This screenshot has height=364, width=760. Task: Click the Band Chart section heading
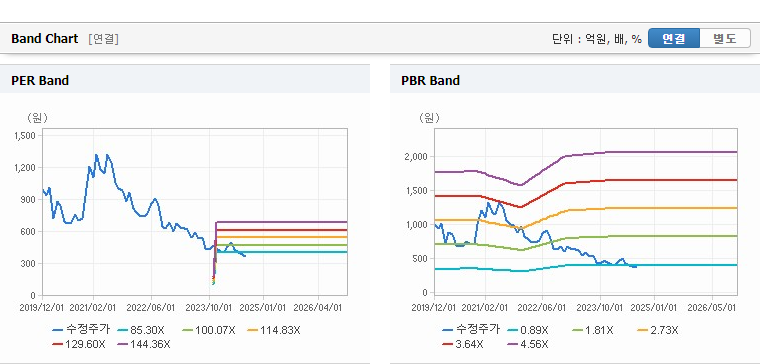pos(45,39)
